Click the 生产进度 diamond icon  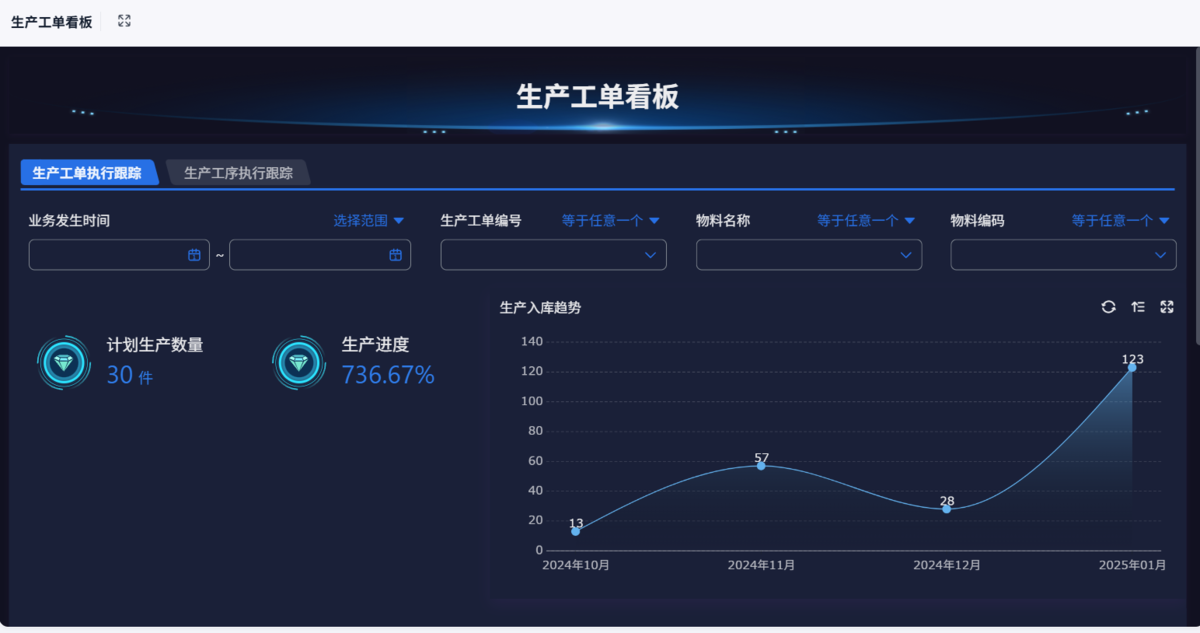coord(299,362)
